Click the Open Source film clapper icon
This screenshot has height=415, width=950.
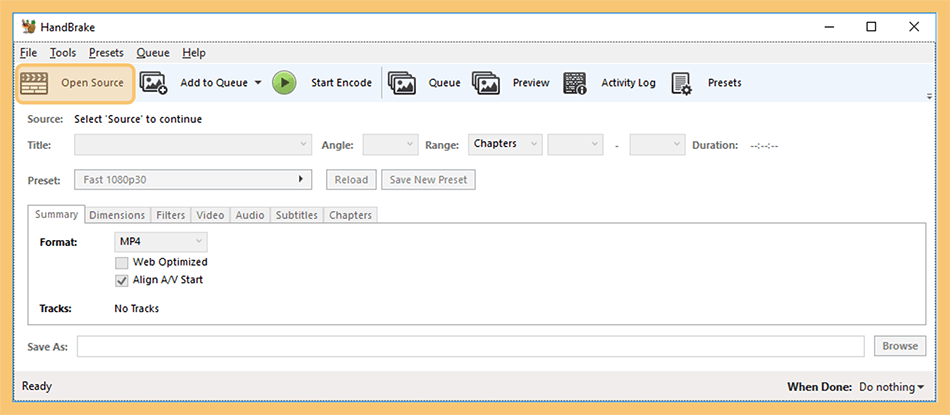(x=34, y=83)
